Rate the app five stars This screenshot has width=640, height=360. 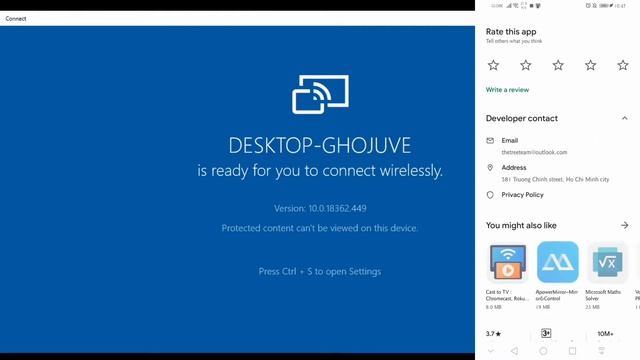click(623, 65)
